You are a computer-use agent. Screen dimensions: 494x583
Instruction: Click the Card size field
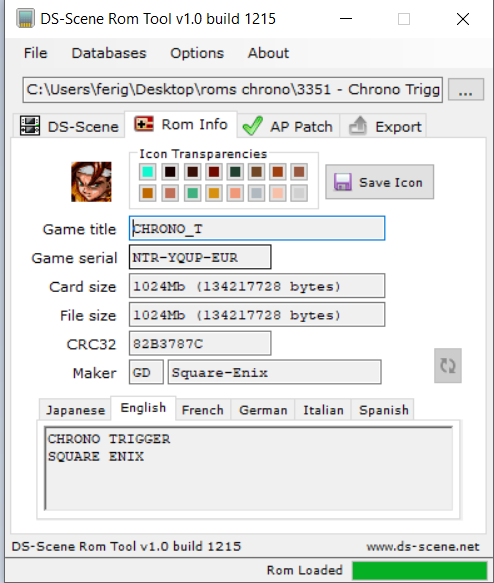(x=257, y=286)
